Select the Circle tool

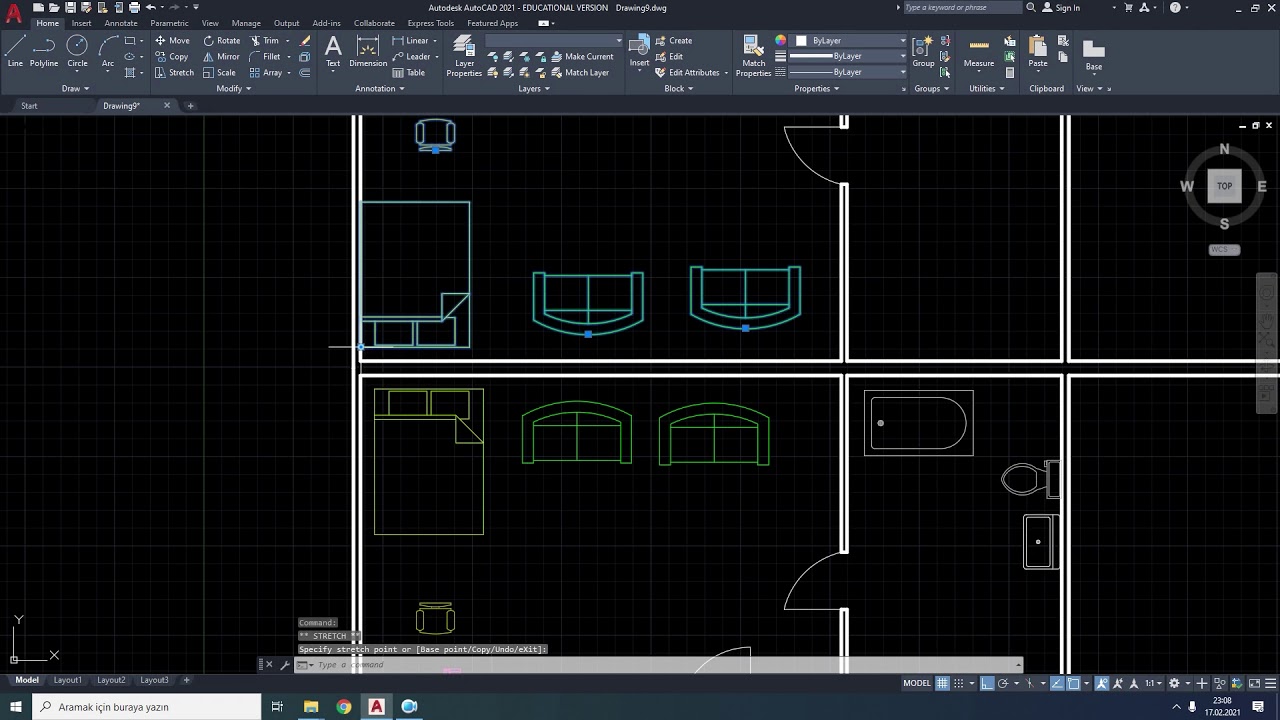click(77, 52)
